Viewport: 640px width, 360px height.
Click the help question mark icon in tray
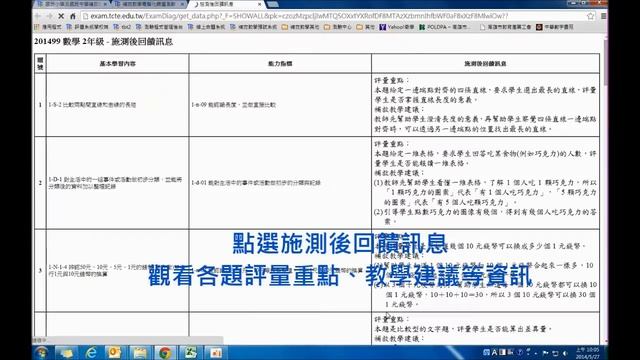coord(520,352)
